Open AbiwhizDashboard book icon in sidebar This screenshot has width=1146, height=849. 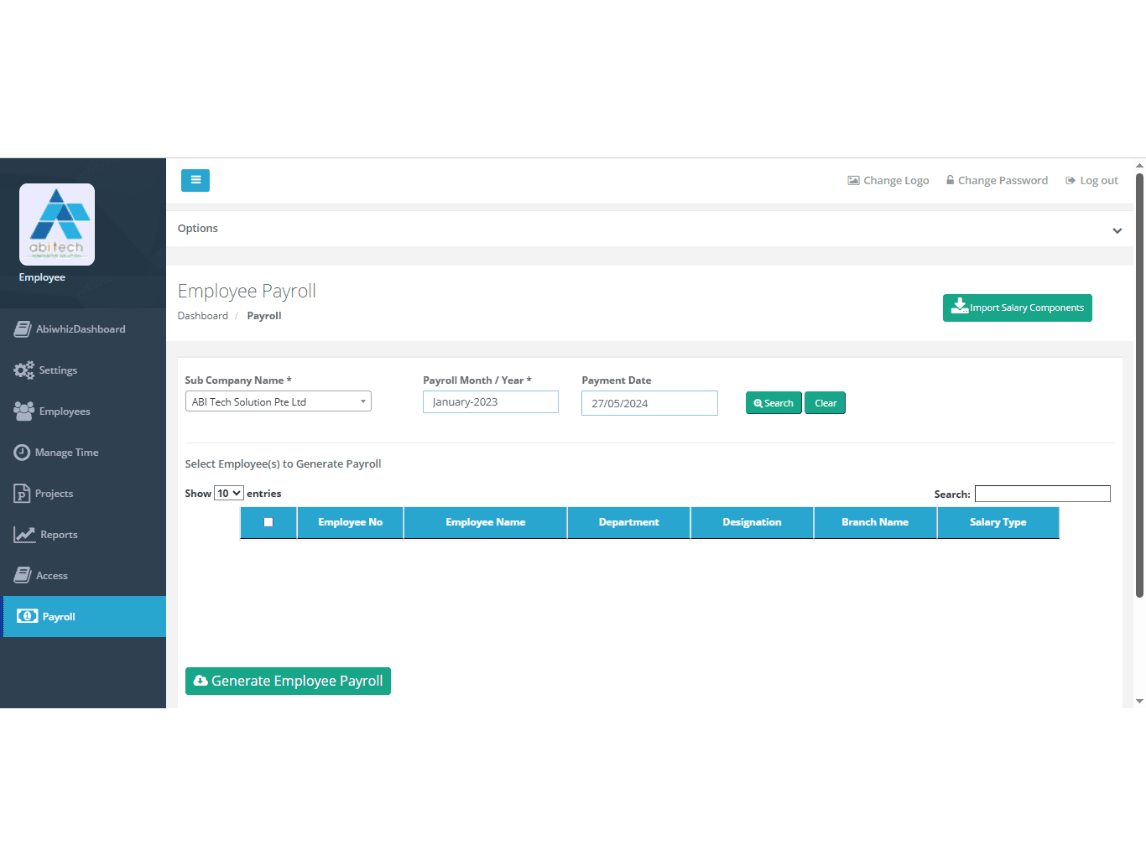(22, 329)
